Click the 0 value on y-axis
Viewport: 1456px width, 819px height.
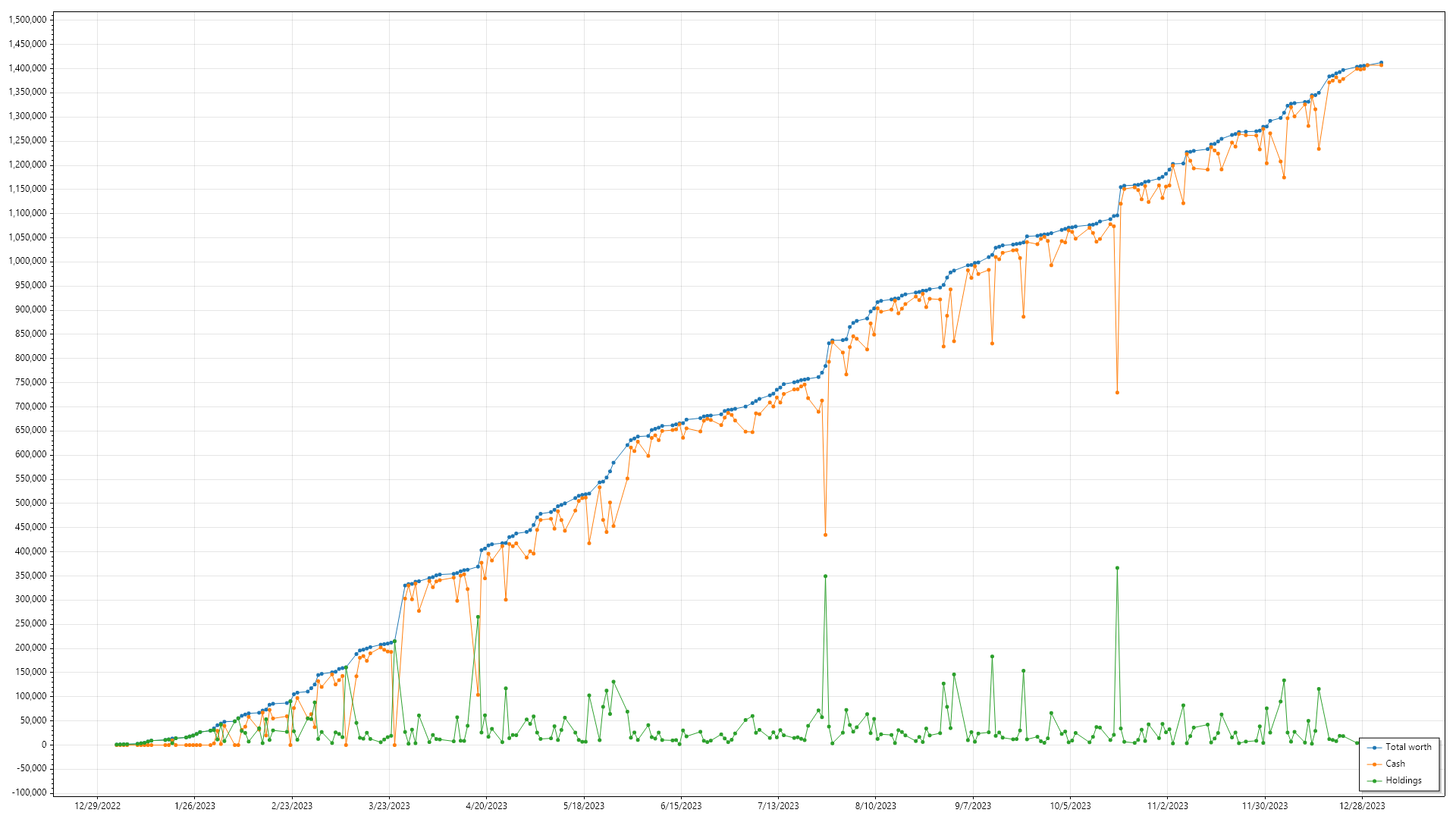[44, 745]
